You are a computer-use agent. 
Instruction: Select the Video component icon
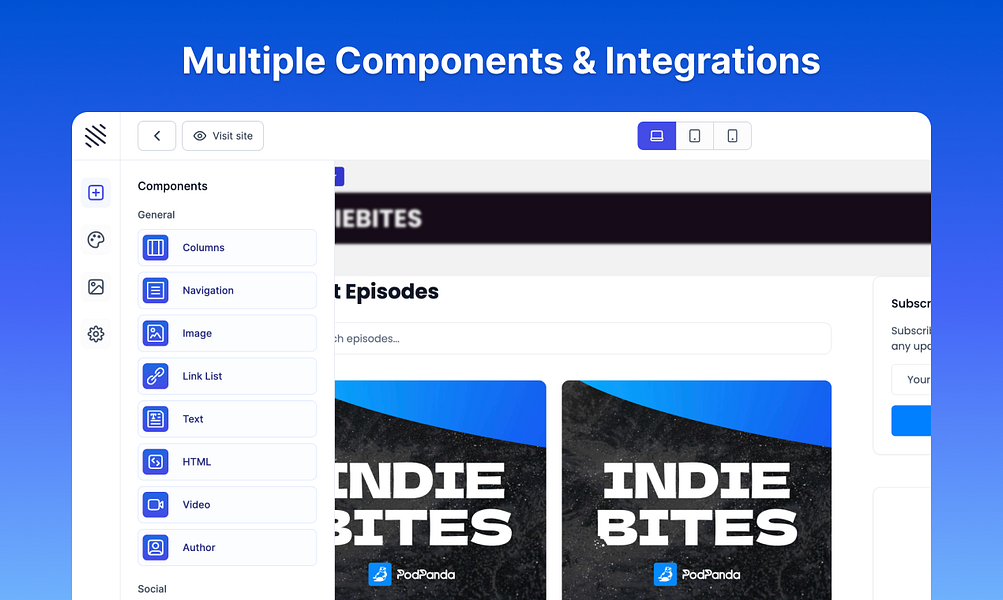click(156, 504)
